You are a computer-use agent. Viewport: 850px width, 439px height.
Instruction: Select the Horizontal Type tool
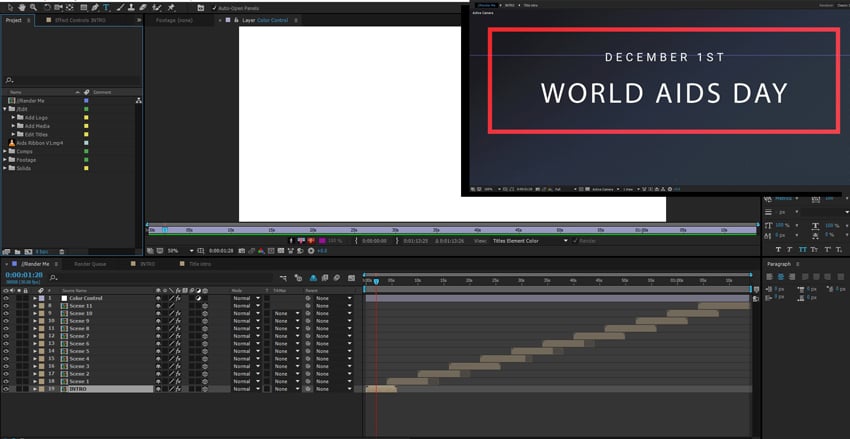(x=107, y=7)
